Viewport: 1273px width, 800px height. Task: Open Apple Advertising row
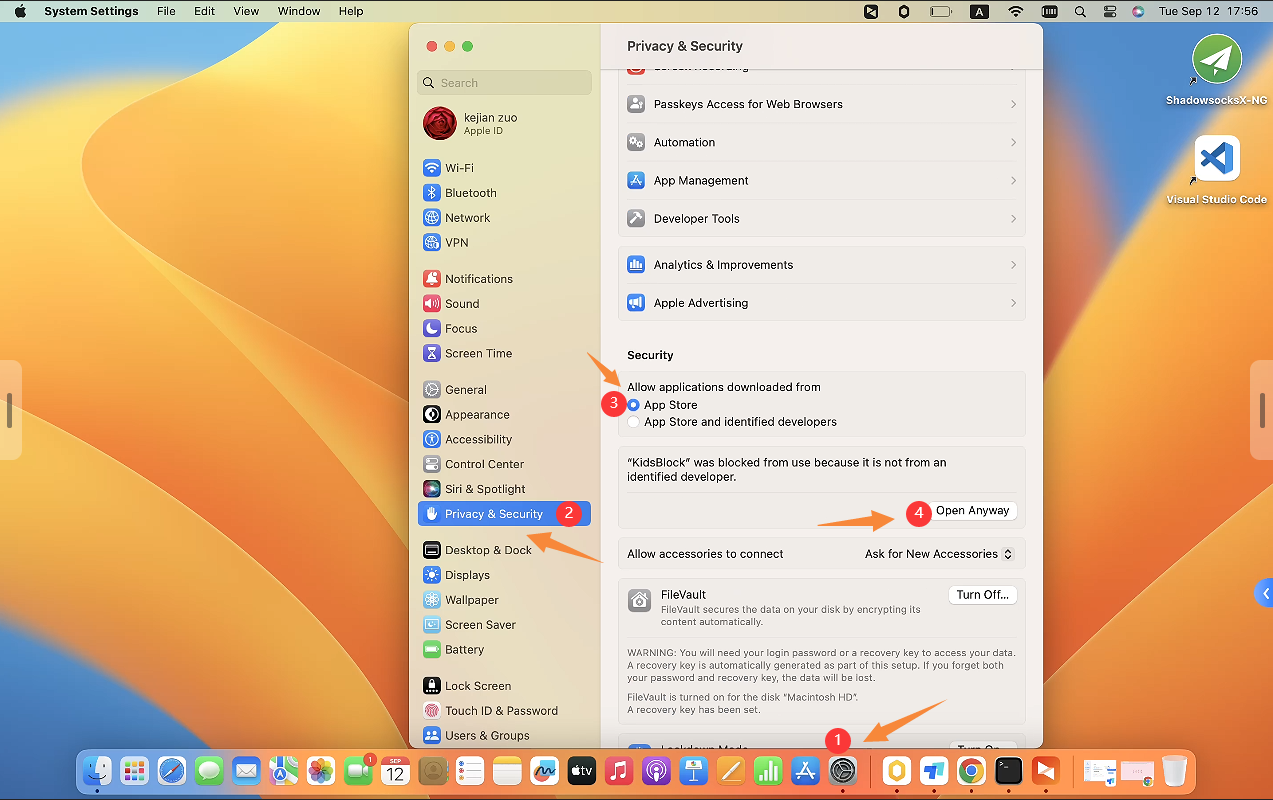tap(822, 303)
